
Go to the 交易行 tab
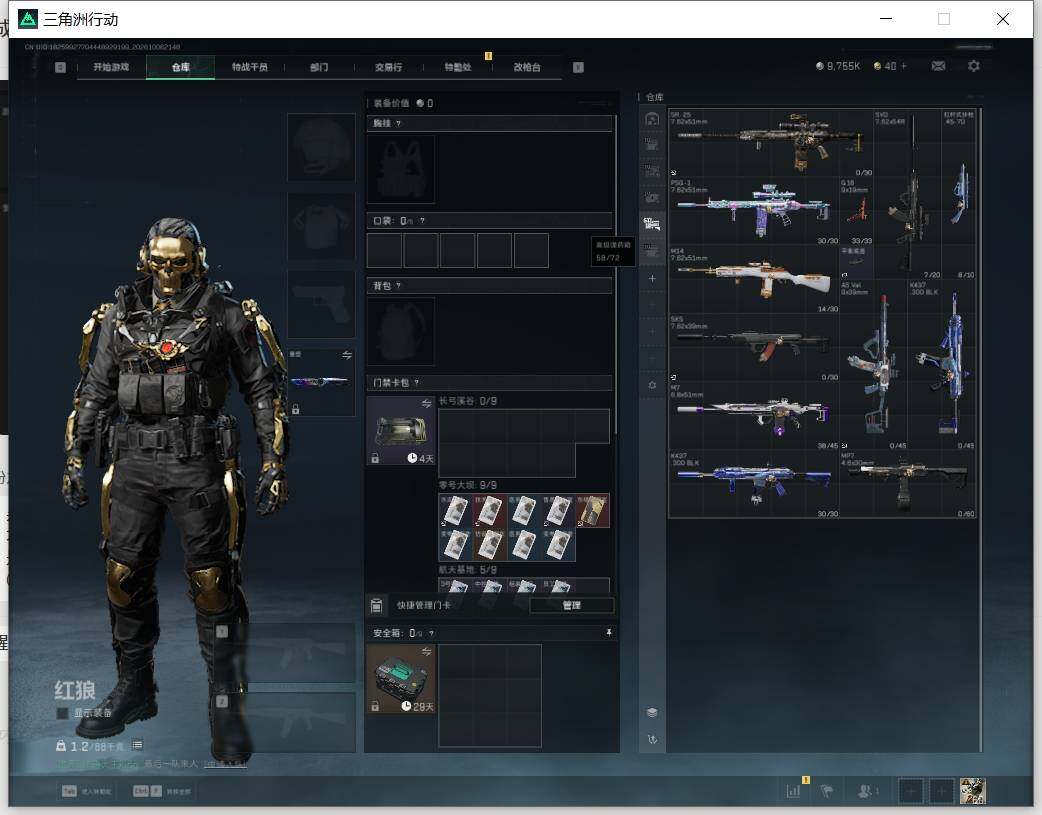tap(388, 67)
